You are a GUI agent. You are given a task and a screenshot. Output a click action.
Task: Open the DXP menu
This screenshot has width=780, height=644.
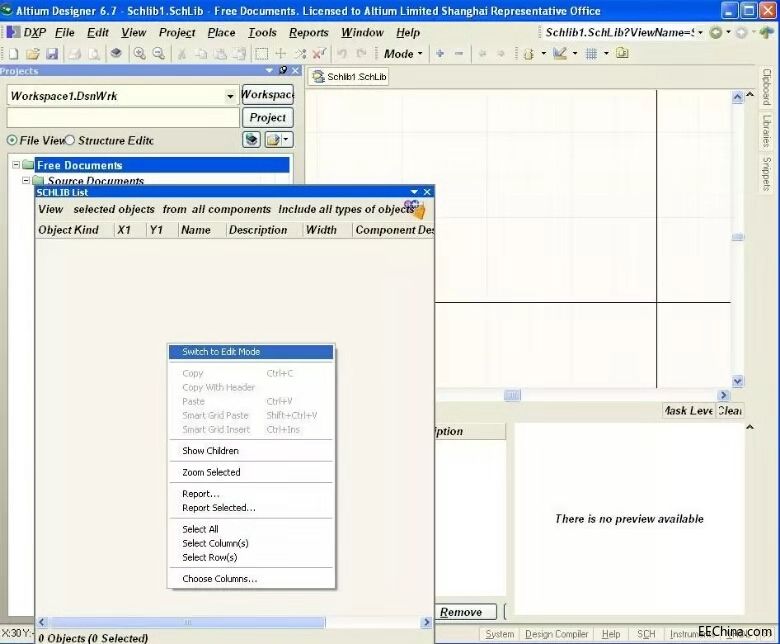tap(34, 33)
